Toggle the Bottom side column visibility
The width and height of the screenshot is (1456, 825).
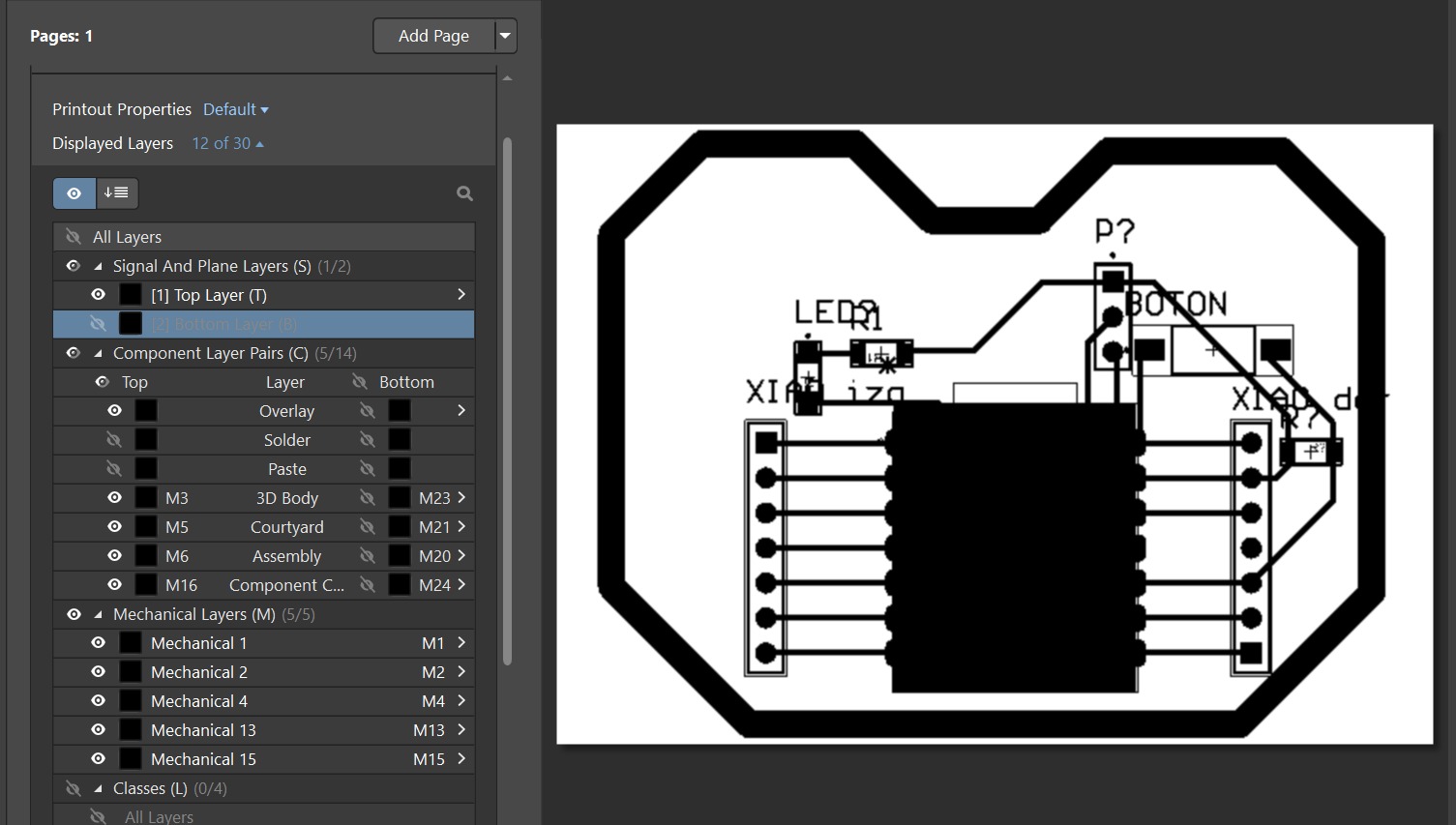(x=360, y=382)
